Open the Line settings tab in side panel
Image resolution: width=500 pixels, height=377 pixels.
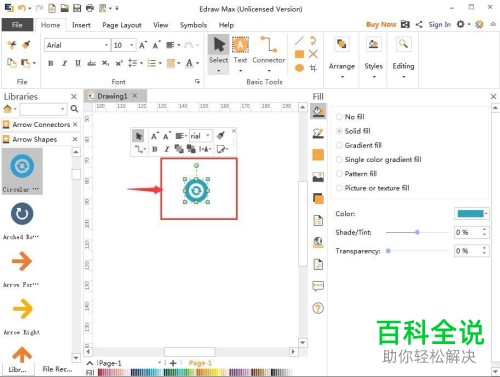coord(318,133)
